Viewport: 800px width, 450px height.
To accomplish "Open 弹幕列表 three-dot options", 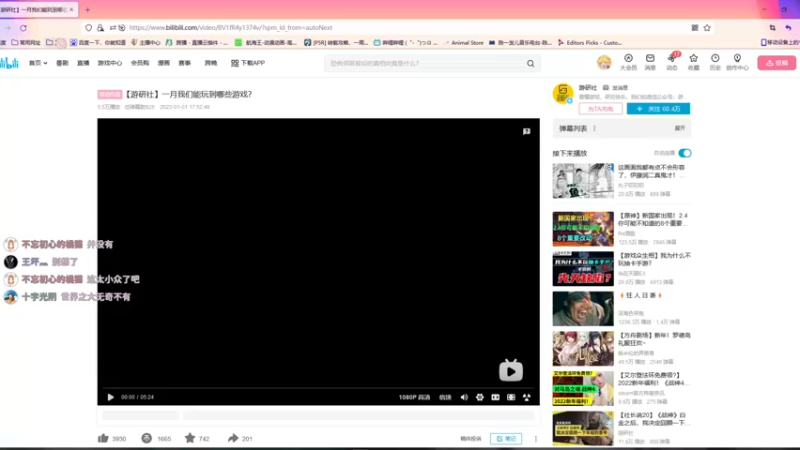I will [x=594, y=129].
